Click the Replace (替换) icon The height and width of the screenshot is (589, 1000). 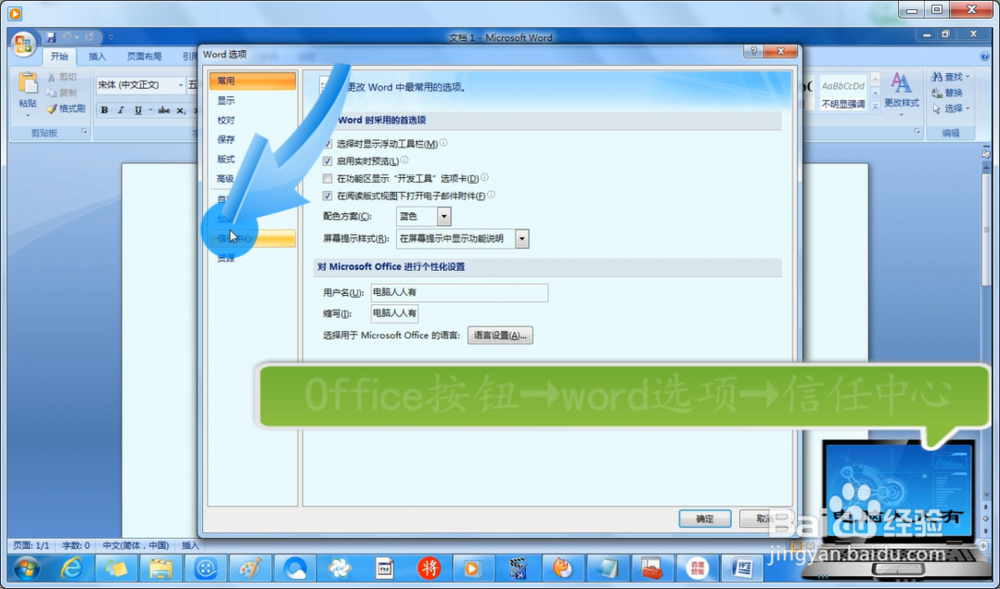point(947,92)
